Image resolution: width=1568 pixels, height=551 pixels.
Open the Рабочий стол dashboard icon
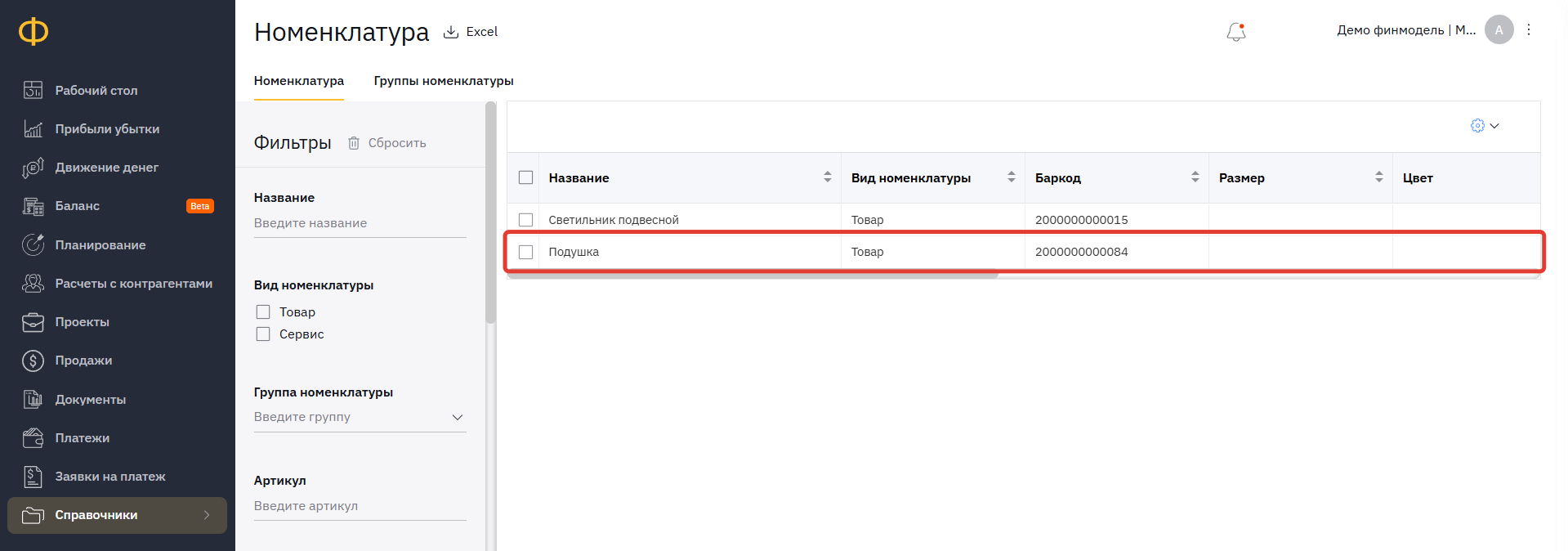tap(33, 90)
